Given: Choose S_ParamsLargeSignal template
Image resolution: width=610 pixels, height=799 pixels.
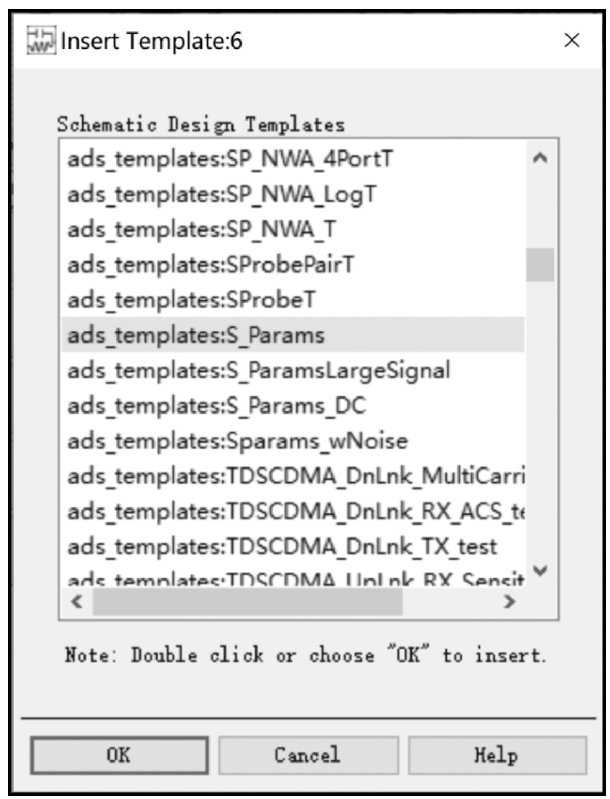Looking at the screenshot, I should click(293, 370).
